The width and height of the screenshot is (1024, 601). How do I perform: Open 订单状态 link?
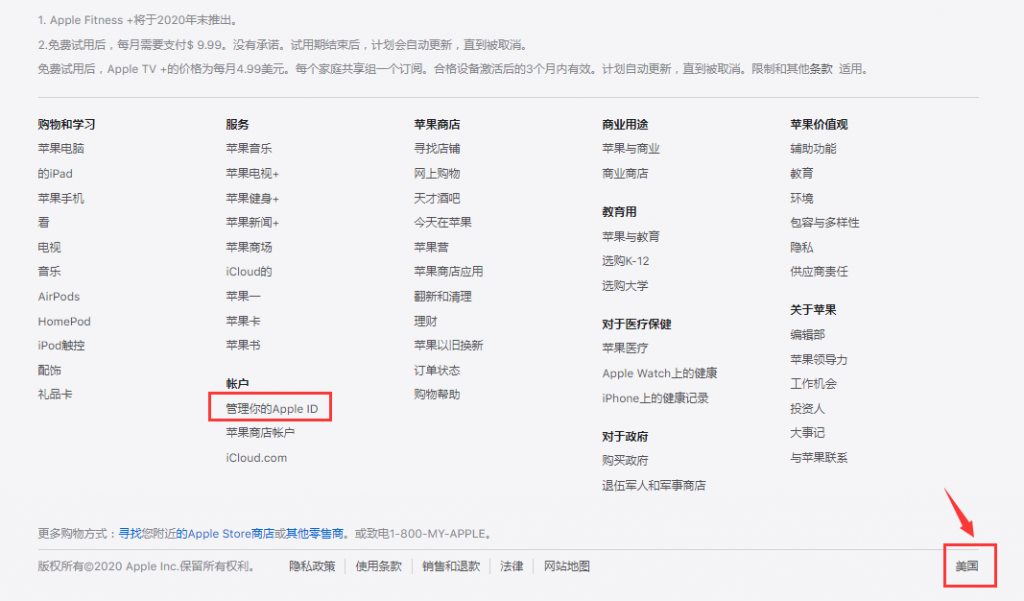437,370
